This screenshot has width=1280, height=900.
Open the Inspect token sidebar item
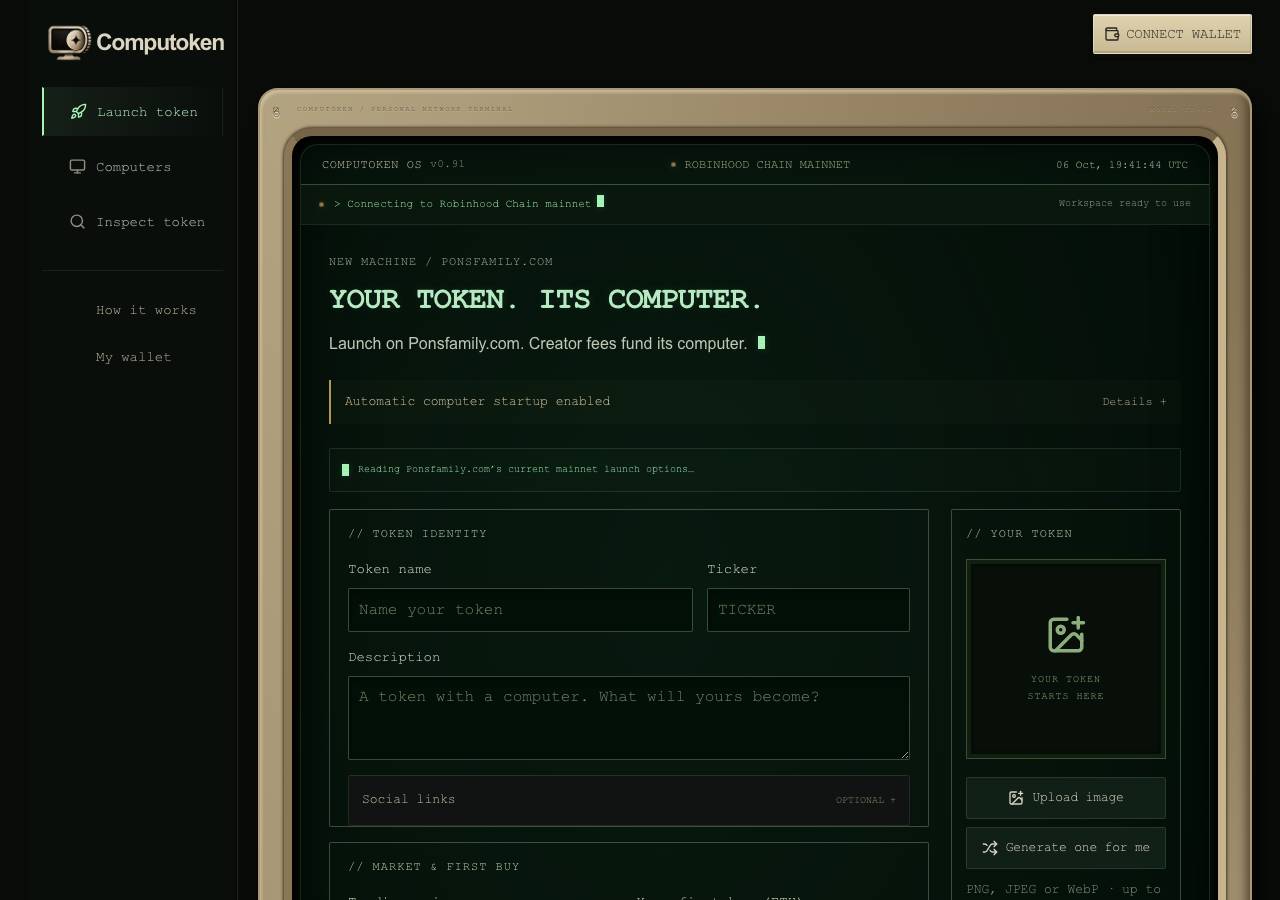133,222
